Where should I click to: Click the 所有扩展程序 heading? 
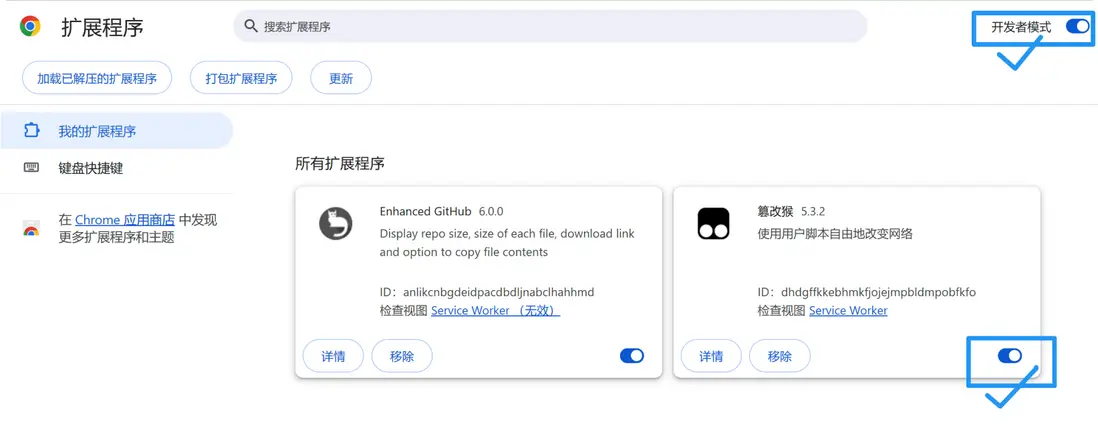[x=340, y=164]
